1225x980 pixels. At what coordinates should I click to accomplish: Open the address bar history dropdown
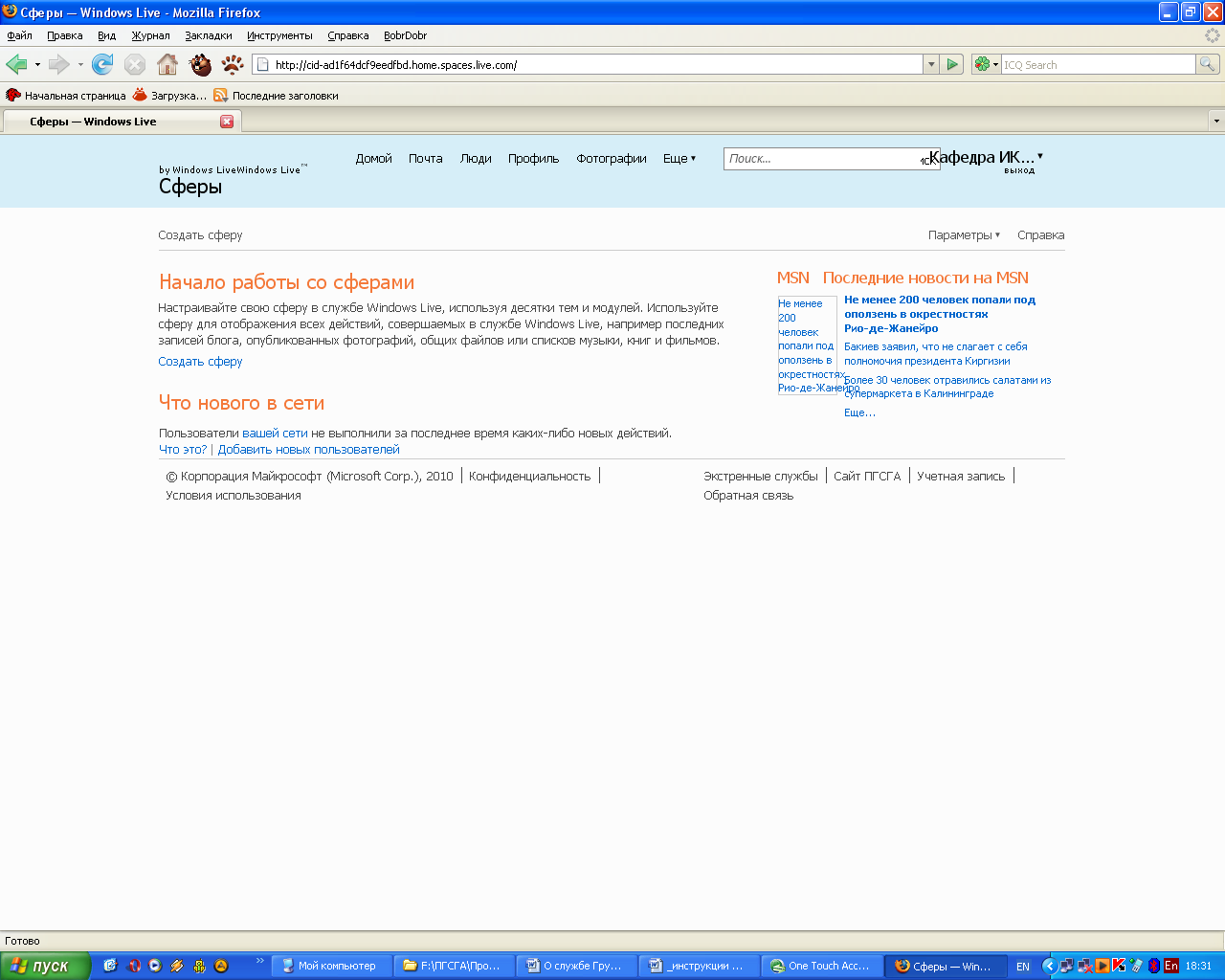pos(931,64)
